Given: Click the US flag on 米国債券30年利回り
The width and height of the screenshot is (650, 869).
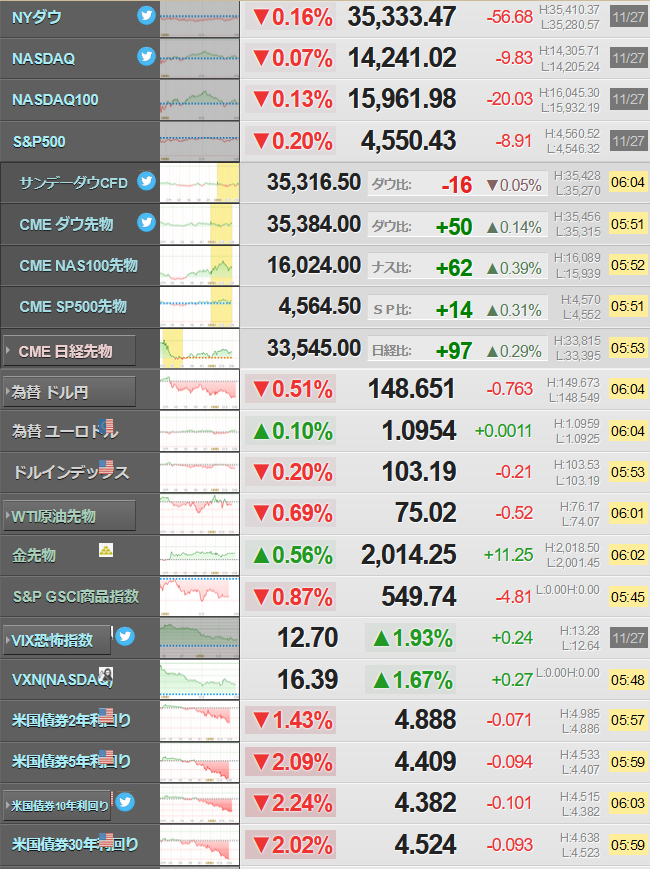Looking at the screenshot, I should [106, 840].
